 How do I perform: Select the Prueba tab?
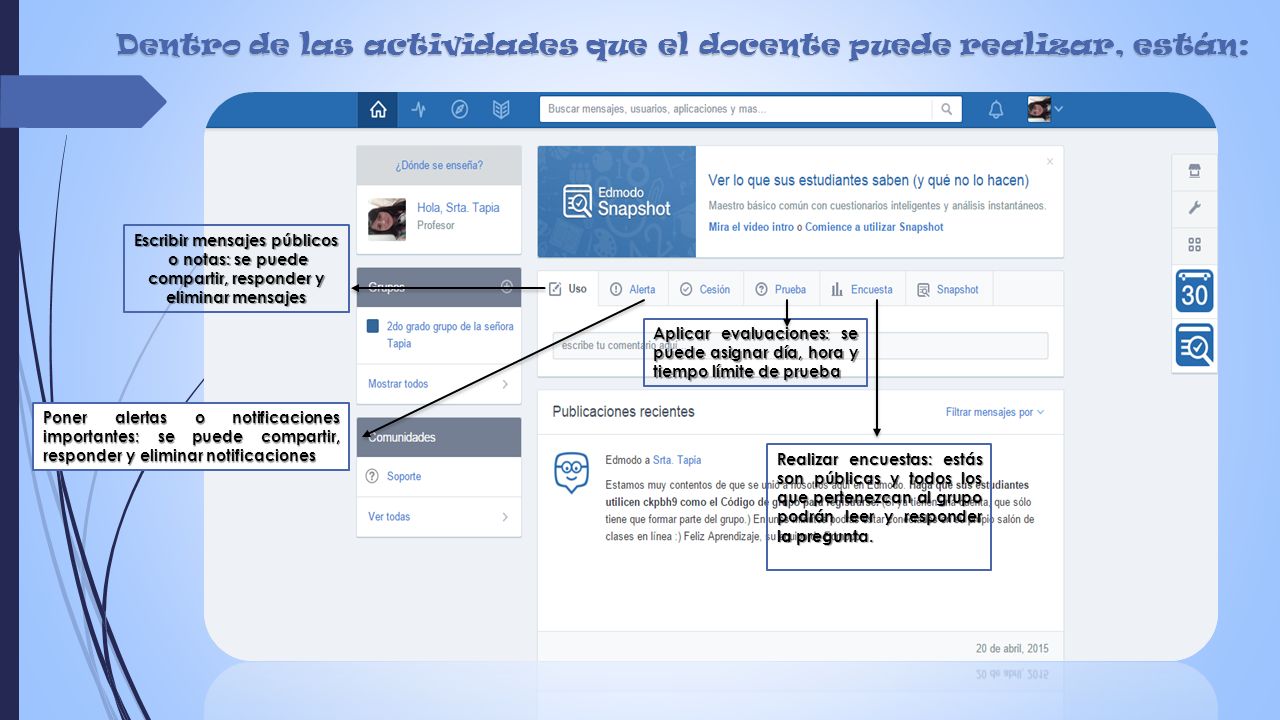point(781,289)
